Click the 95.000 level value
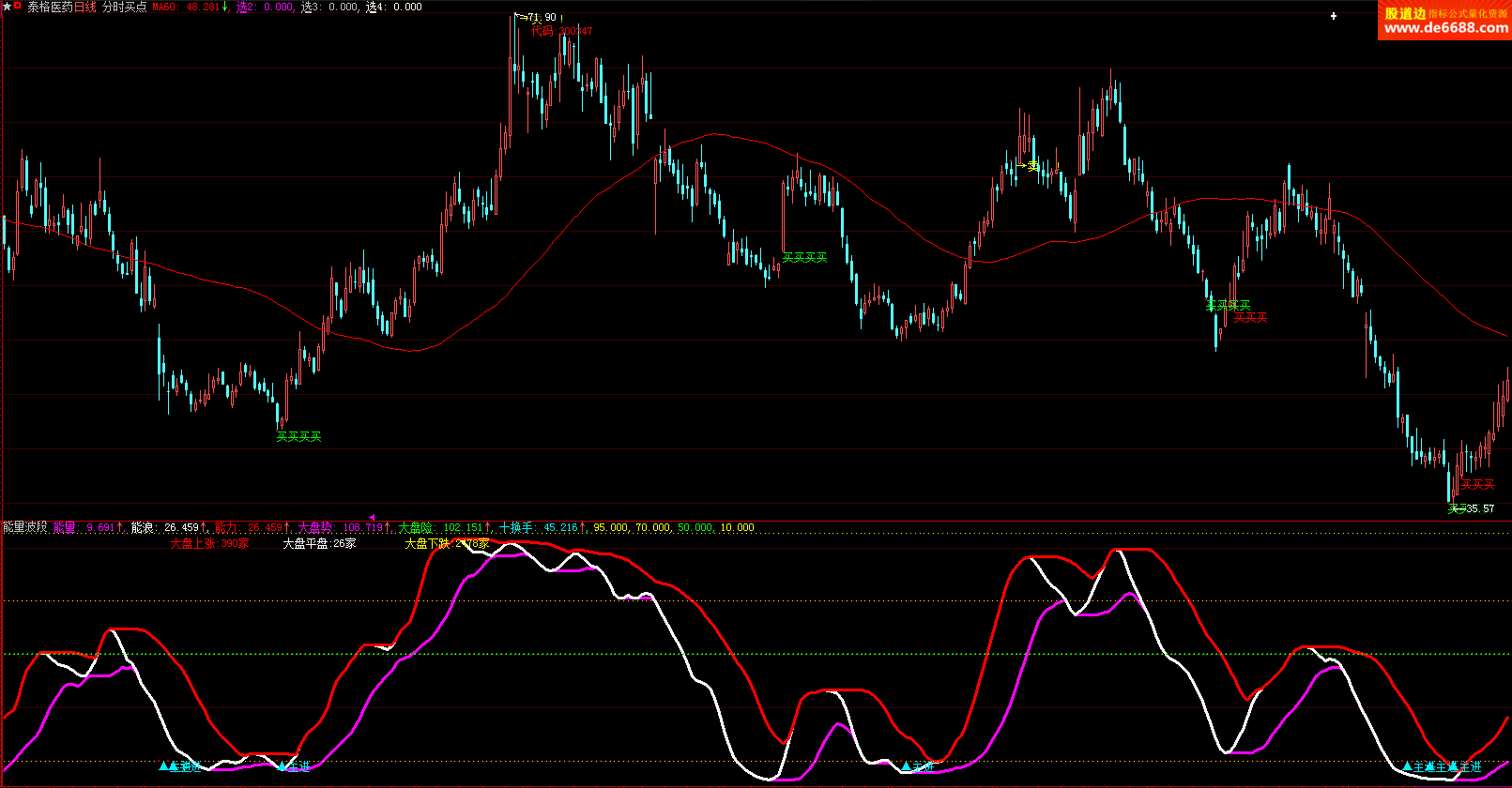 [610, 527]
